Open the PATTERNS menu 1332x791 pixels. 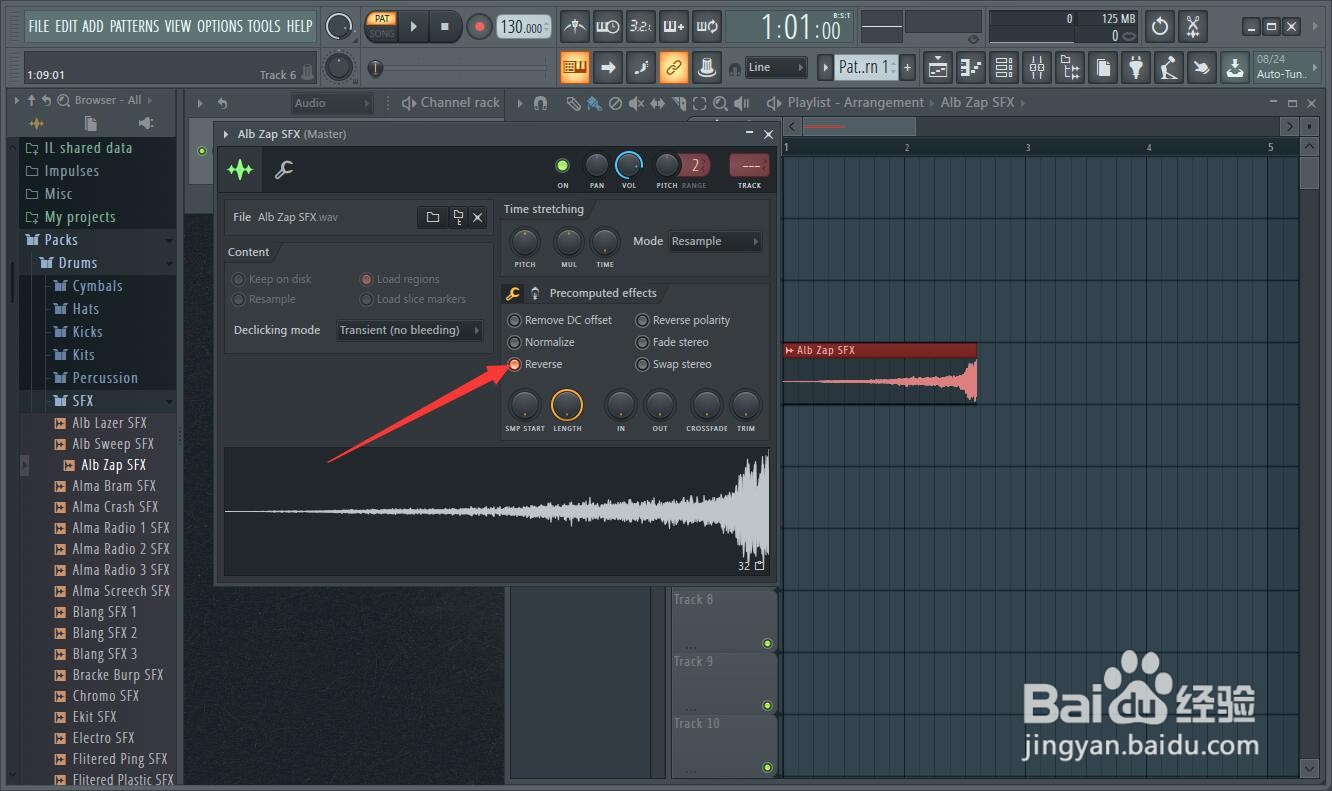pos(135,26)
